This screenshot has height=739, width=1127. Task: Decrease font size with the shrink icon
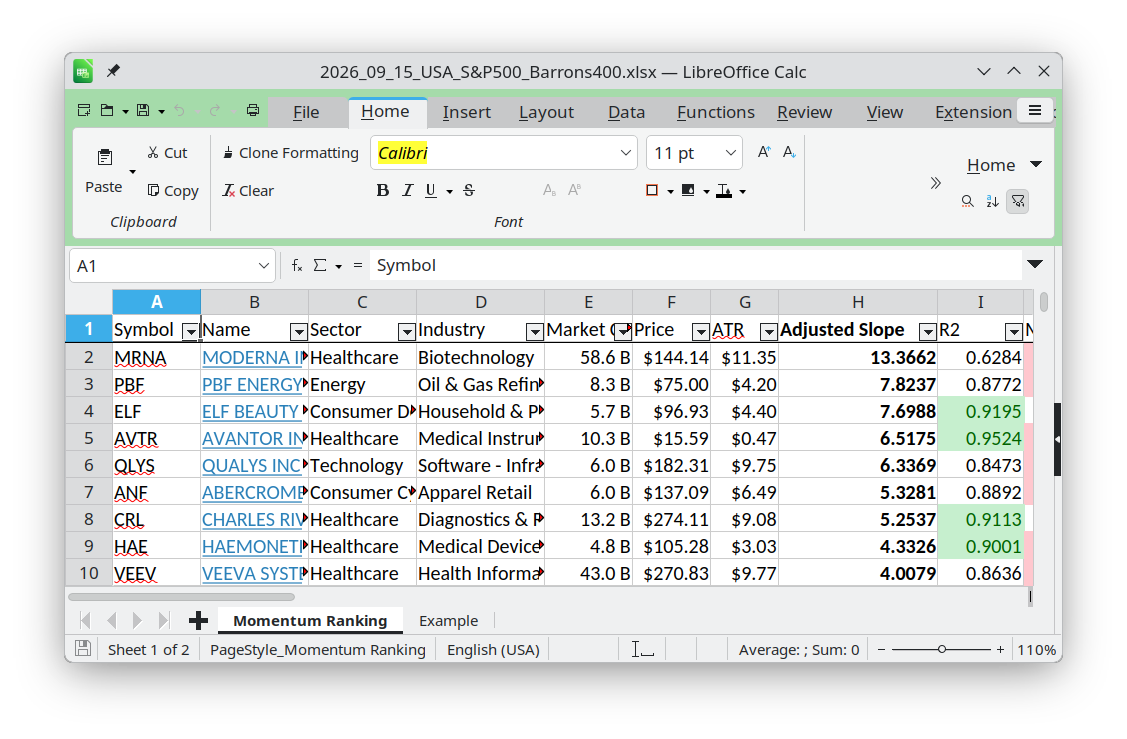click(789, 152)
